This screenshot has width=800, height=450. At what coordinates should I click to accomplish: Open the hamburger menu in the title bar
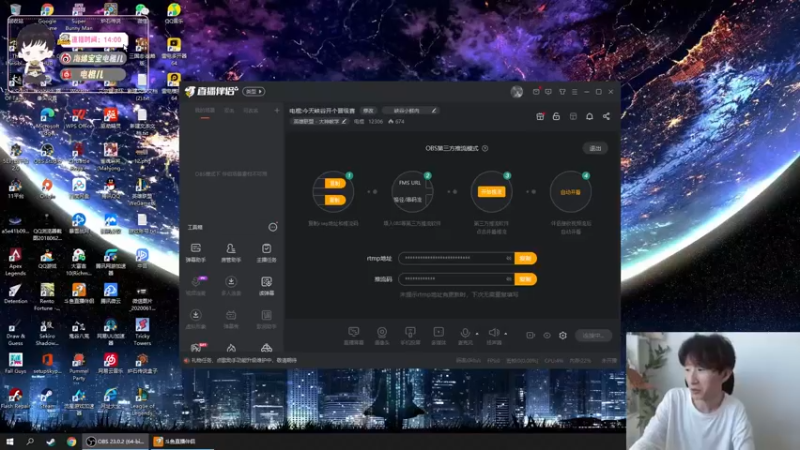[574, 92]
